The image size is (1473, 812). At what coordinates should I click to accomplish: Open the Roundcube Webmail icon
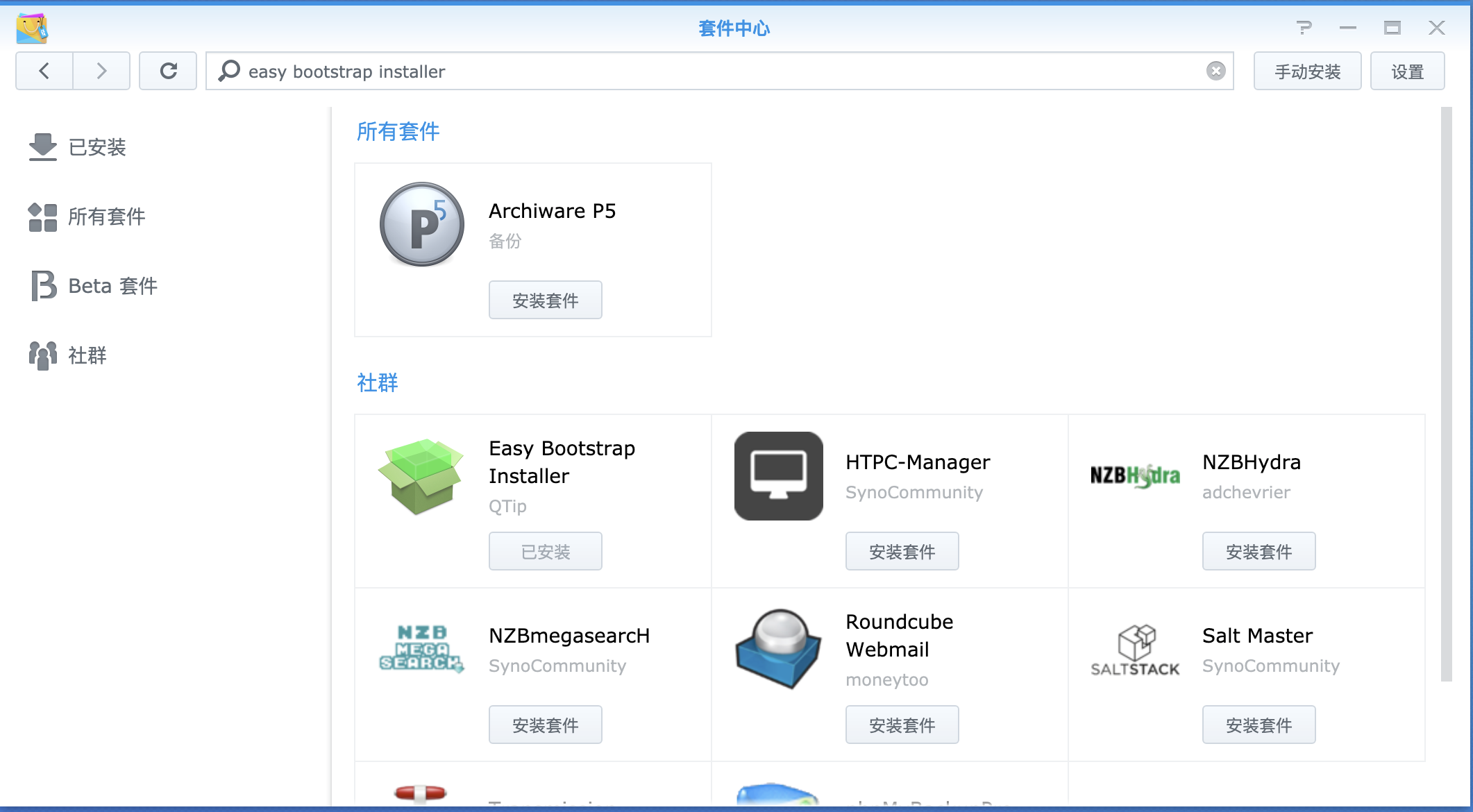point(779,648)
